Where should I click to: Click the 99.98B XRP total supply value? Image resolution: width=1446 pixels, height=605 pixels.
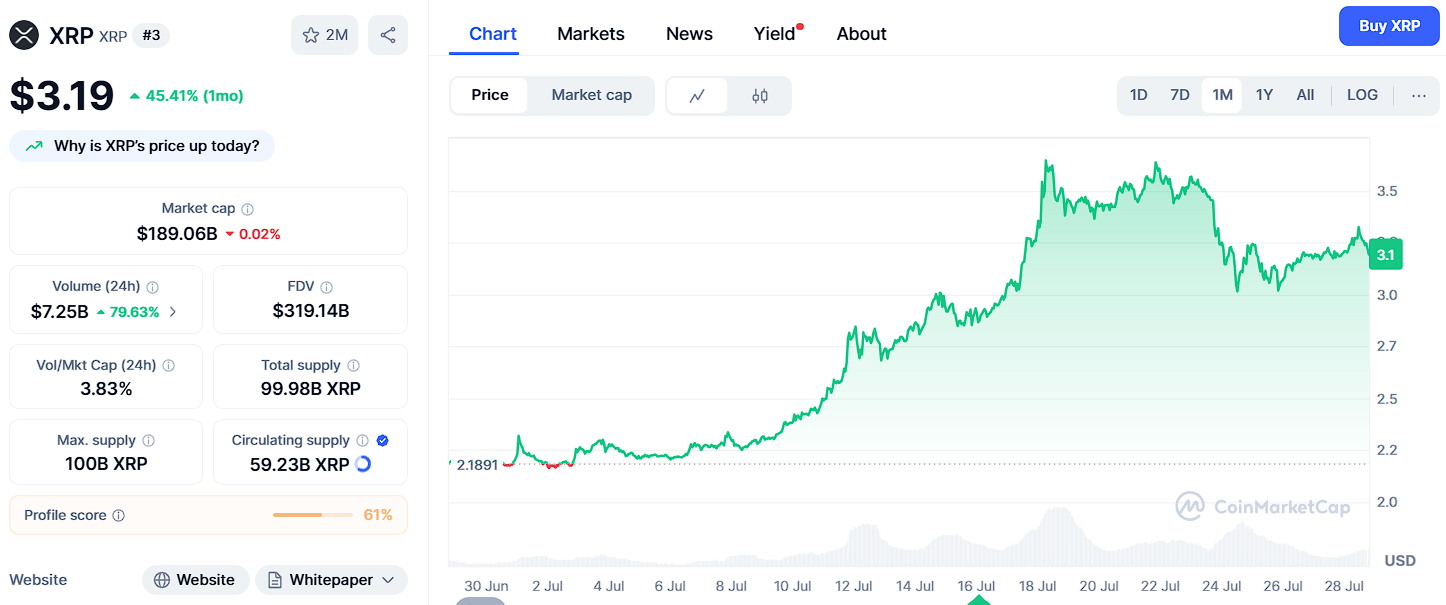tap(311, 389)
